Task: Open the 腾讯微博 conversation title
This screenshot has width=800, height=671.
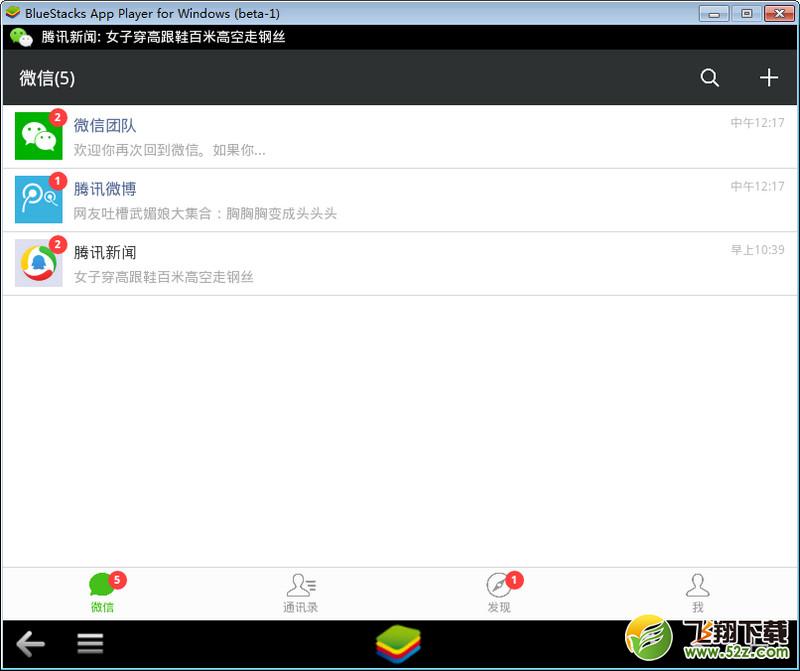Action: [x=105, y=189]
